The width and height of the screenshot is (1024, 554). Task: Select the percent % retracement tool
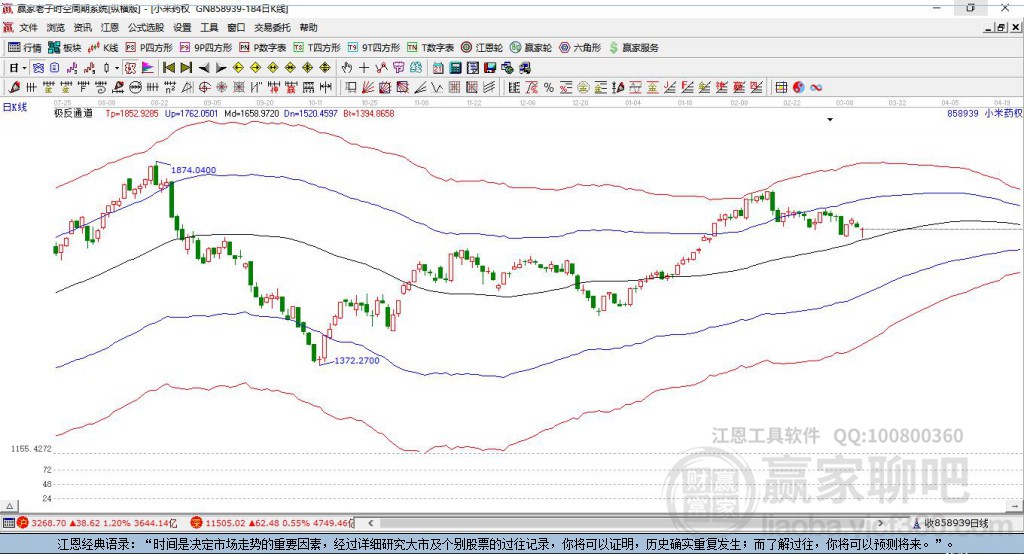[549, 88]
